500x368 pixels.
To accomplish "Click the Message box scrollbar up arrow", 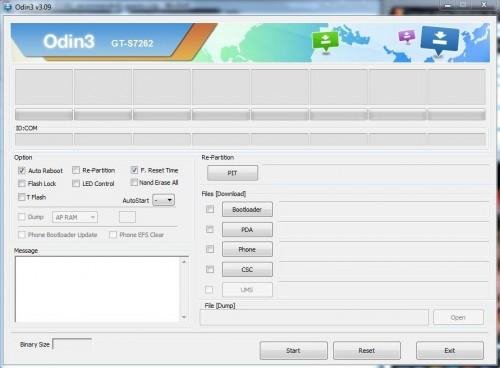I will pyautogui.click(x=184, y=262).
